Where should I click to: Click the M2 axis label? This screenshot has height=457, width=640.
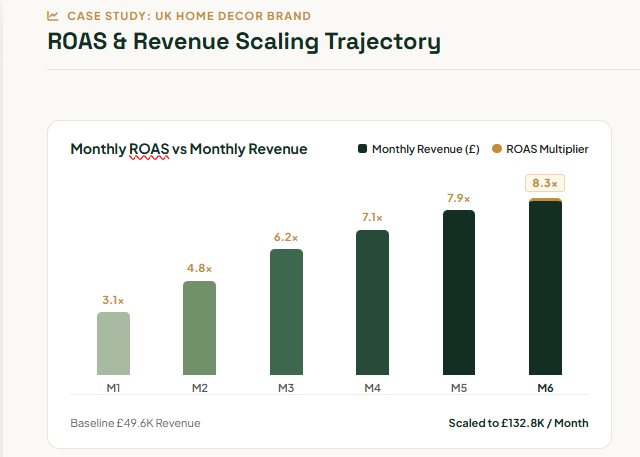[200, 388]
